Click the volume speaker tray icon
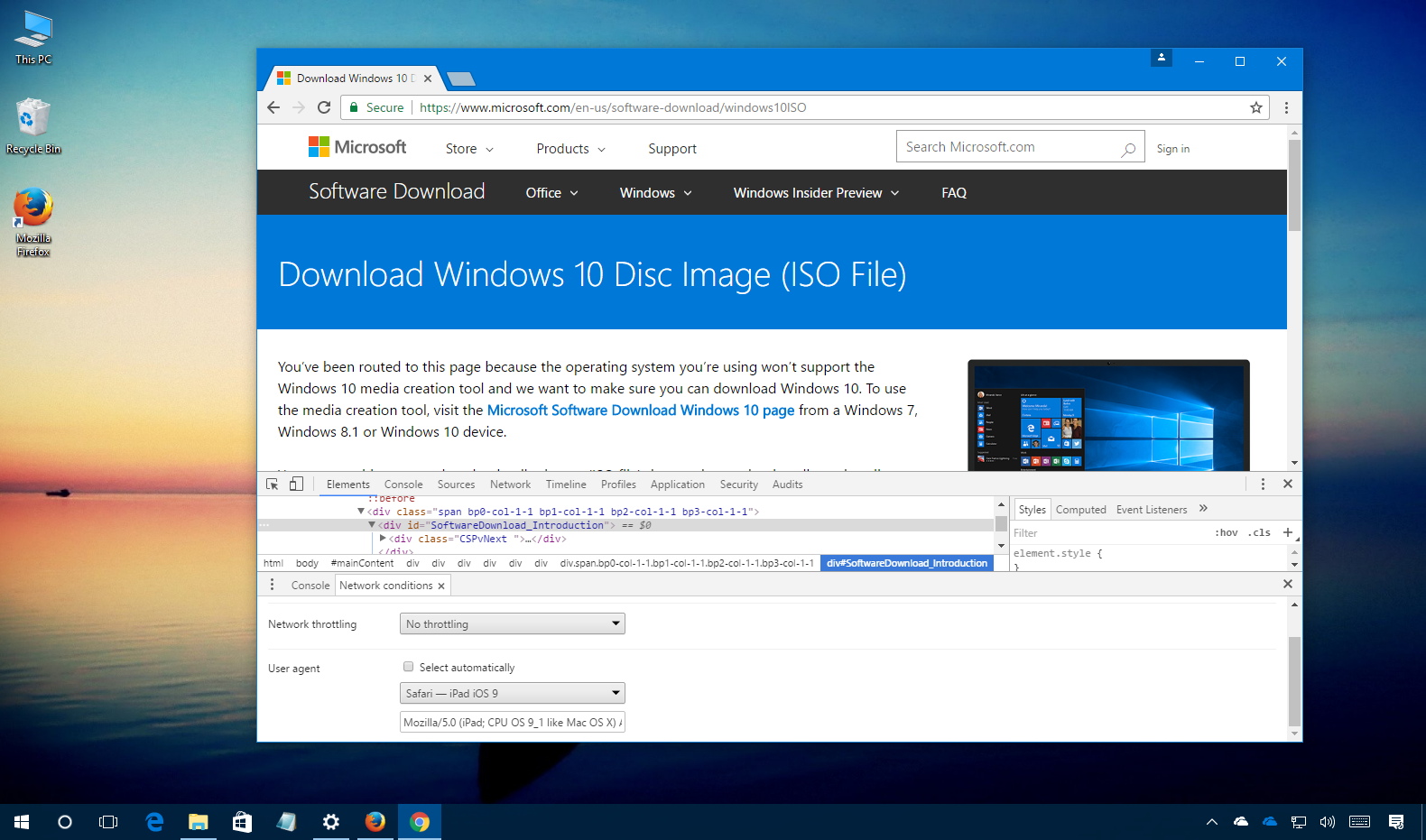This screenshot has height=840, width=1426. click(x=1327, y=822)
